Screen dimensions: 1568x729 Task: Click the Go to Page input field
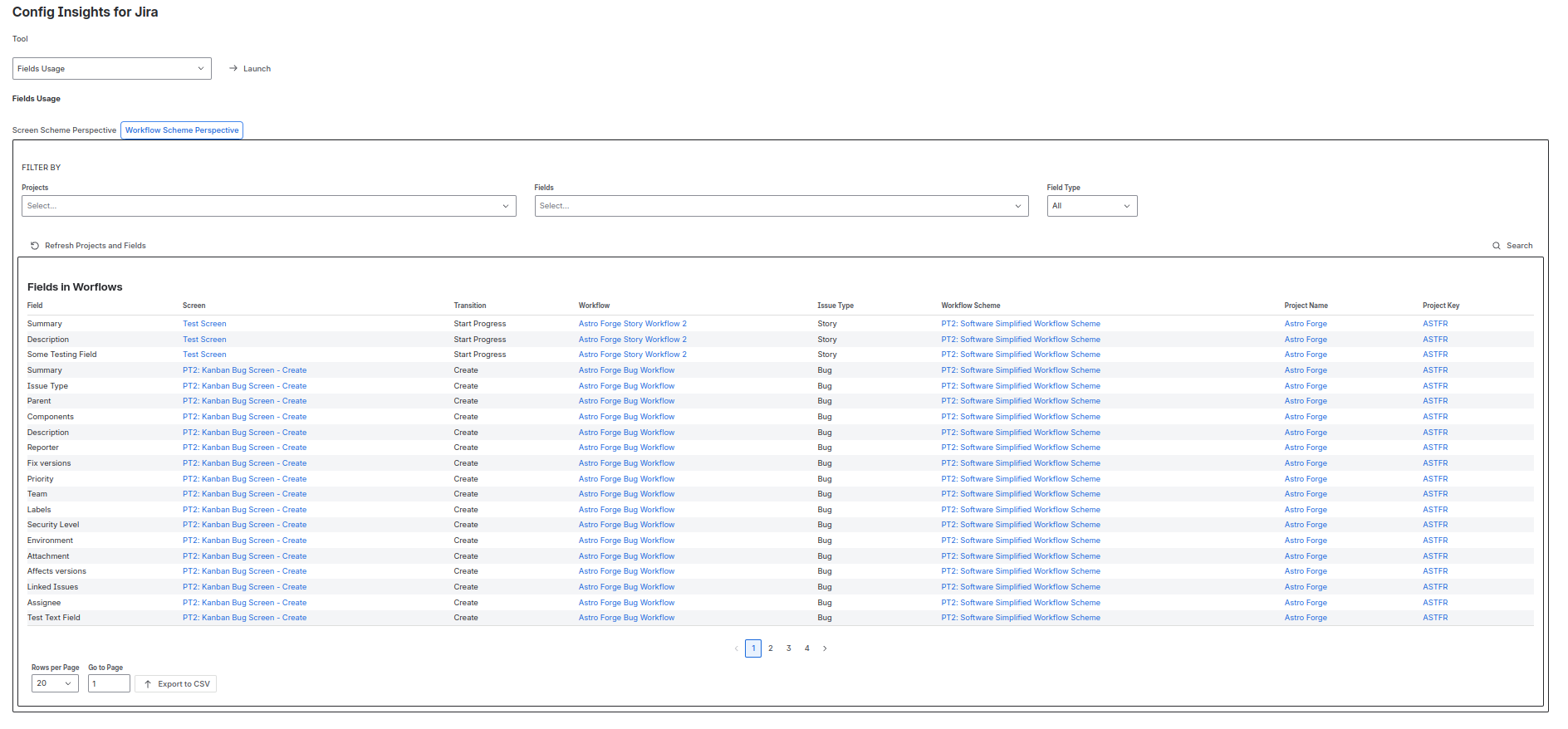point(109,683)
